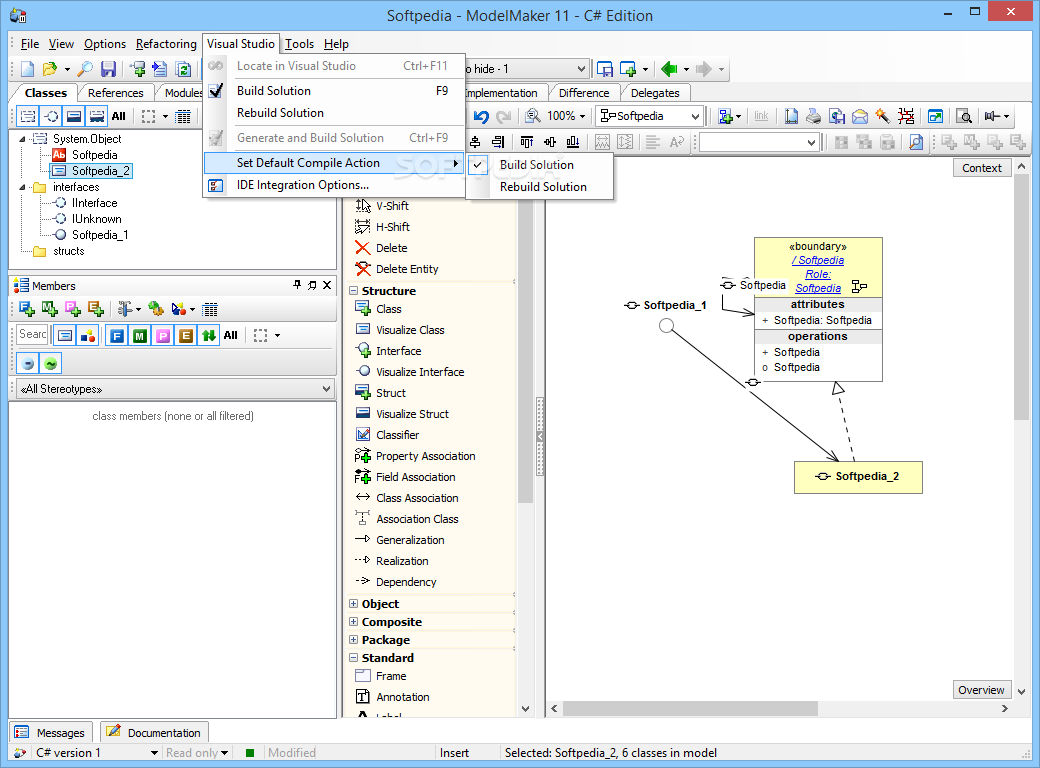Click the horizontal diagram scrollbar thumb
1040x768 pixels.
[690, 708]
